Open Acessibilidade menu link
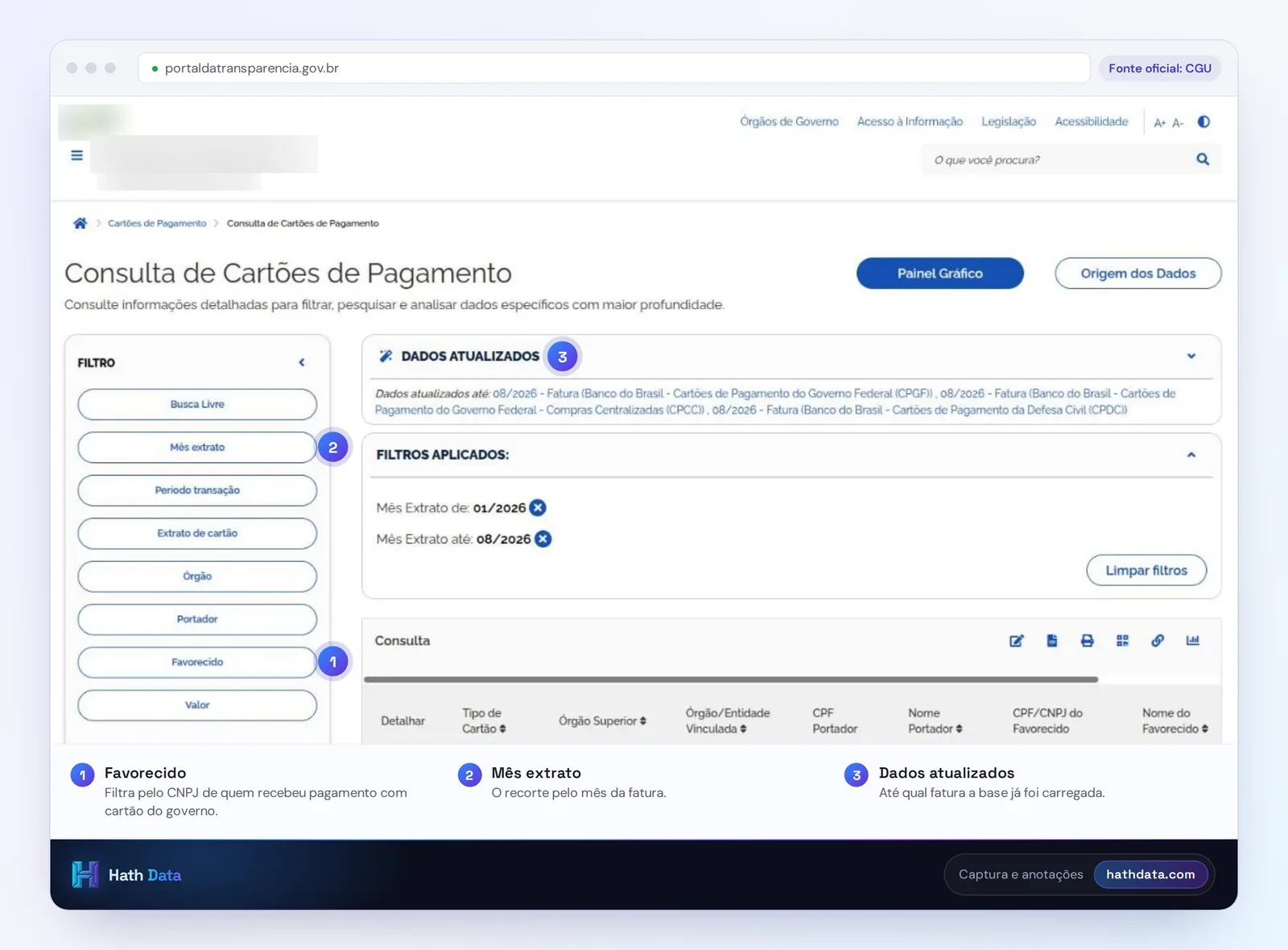This screenshot has height=950, width=1288. 1092,122
